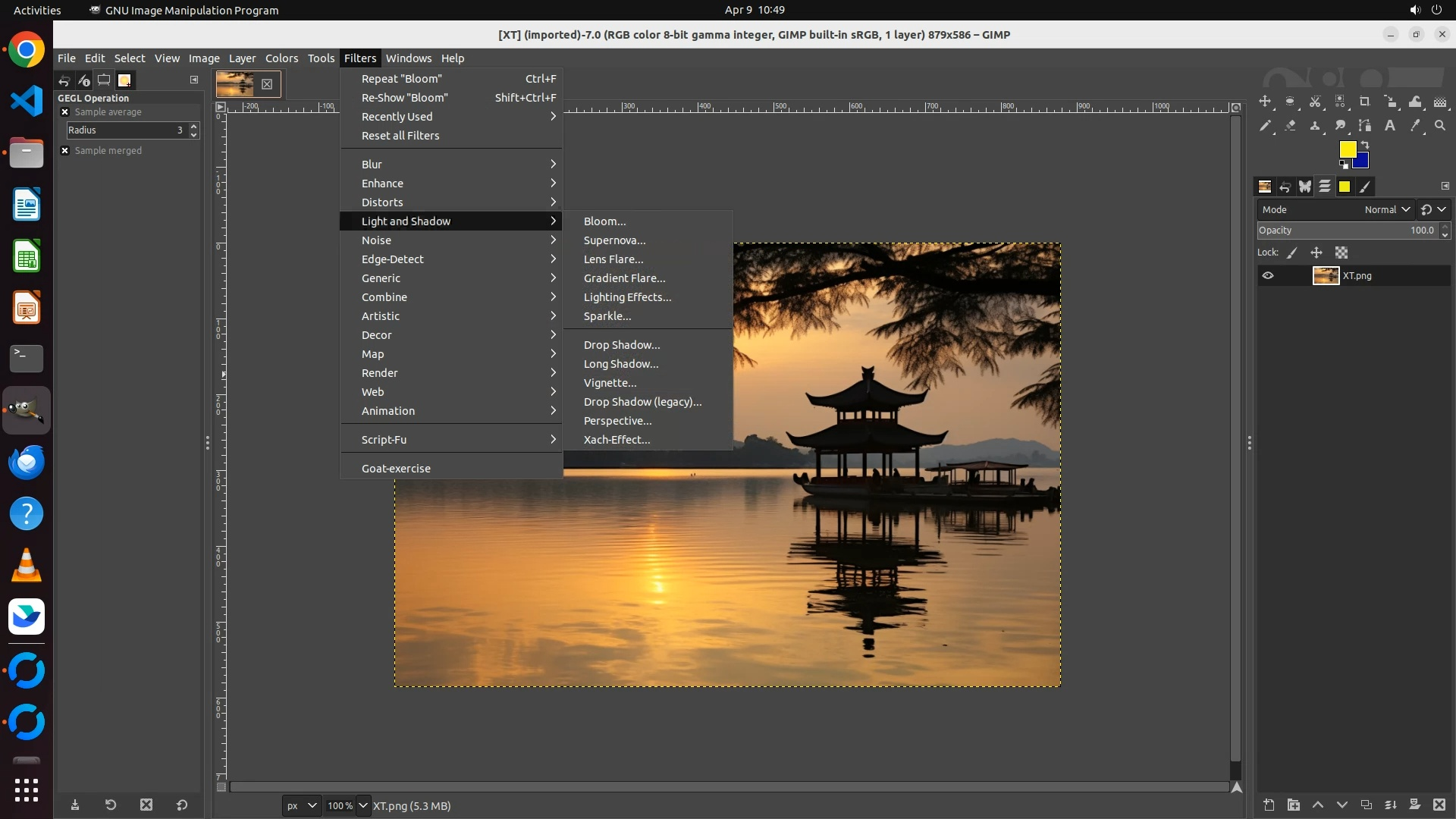The width and height of the screenshot is (1456, 819).
Task: Select the Crop tool
Action: 1364,102
